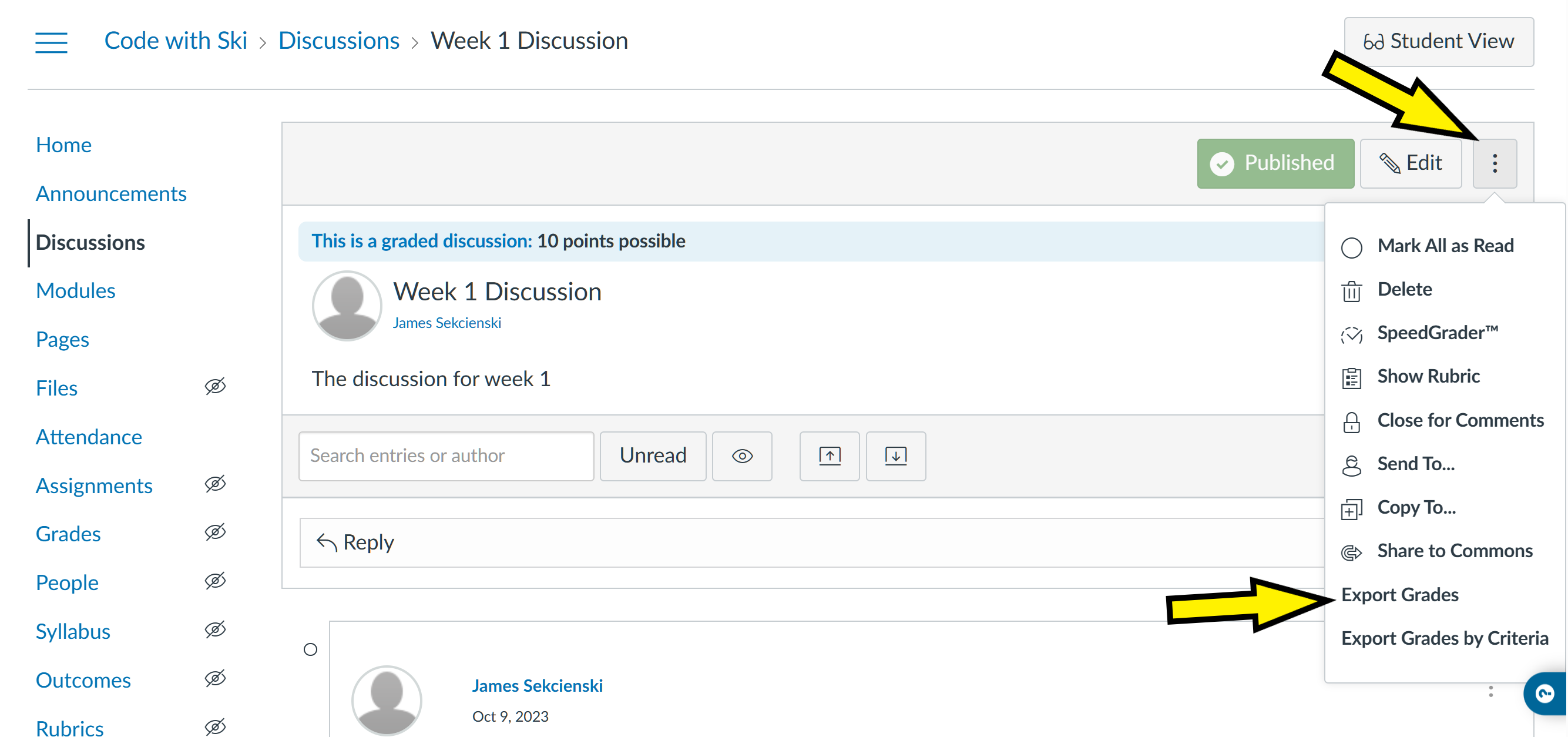
Task: Select the Share to Commons icon
Action: point(1352,551)
